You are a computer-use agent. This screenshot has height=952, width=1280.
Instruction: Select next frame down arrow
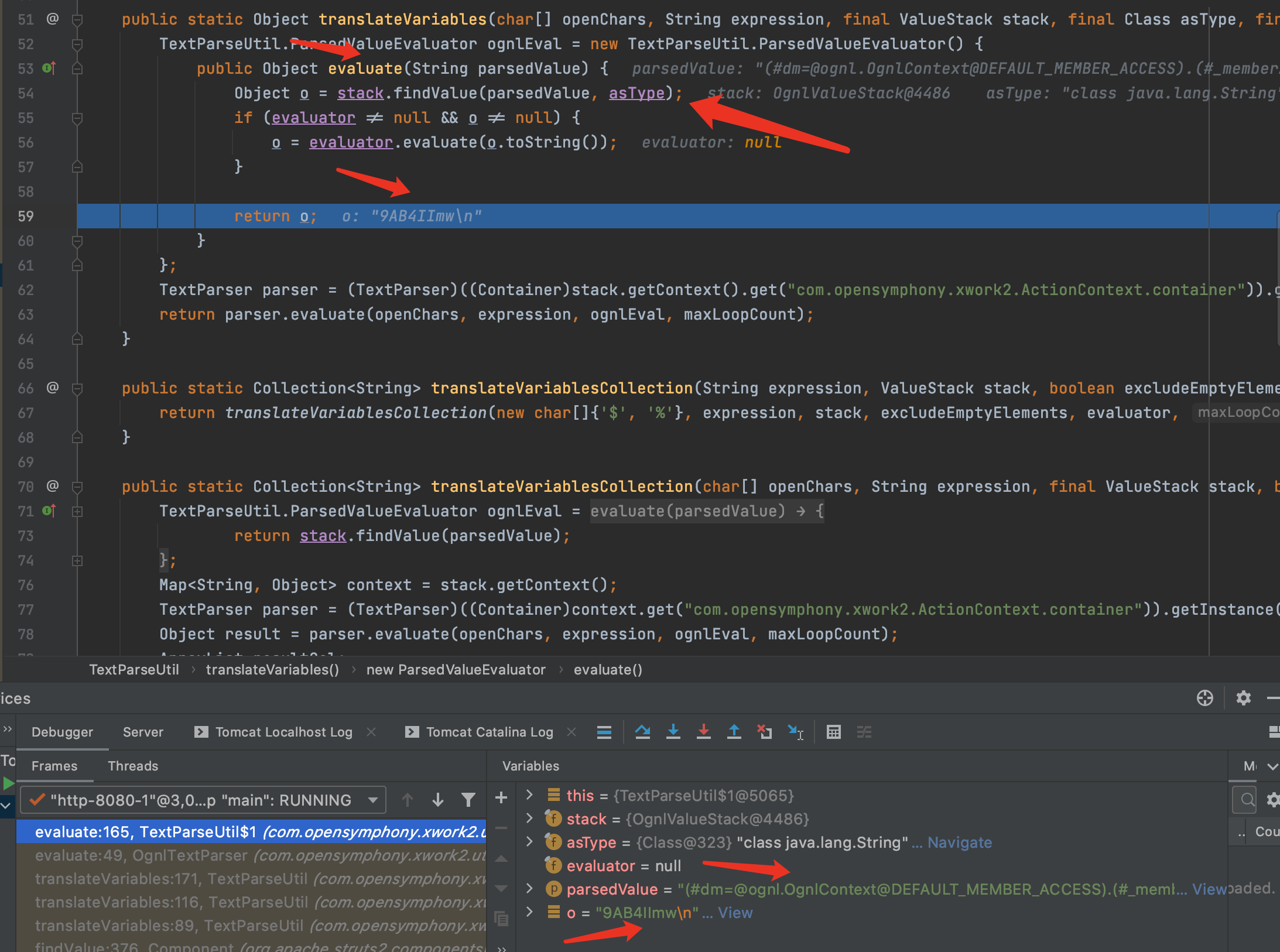point(437,800)
